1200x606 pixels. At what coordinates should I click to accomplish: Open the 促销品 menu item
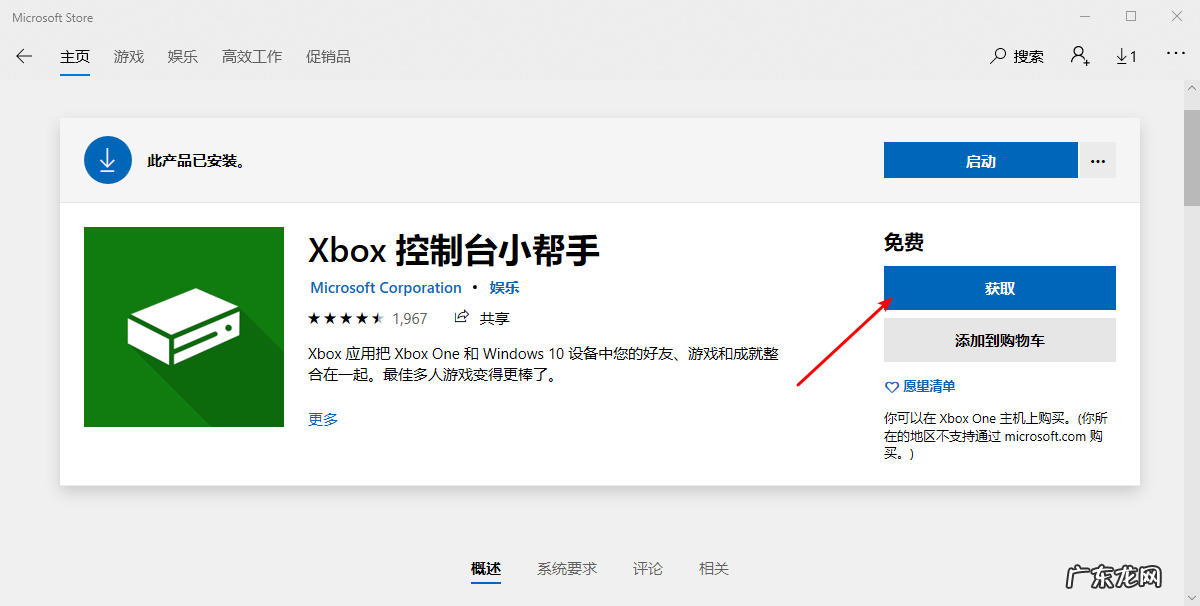pyautogui.click(x=328, y=56)
